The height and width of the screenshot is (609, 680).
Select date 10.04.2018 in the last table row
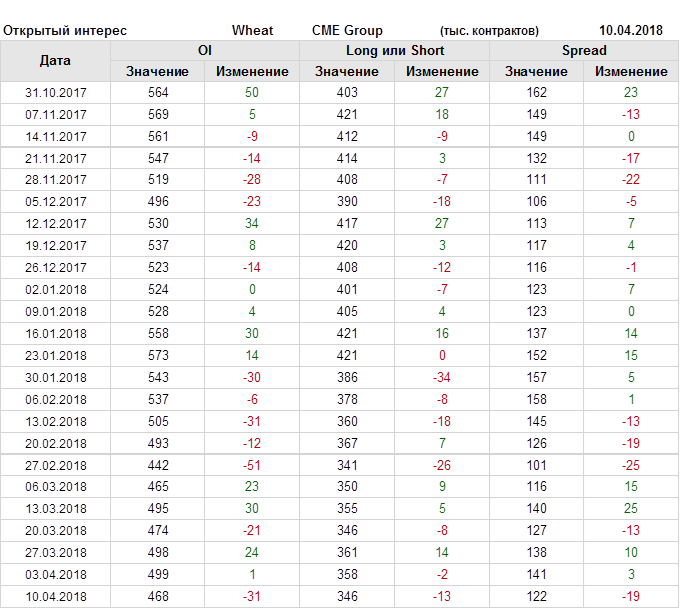56,597
